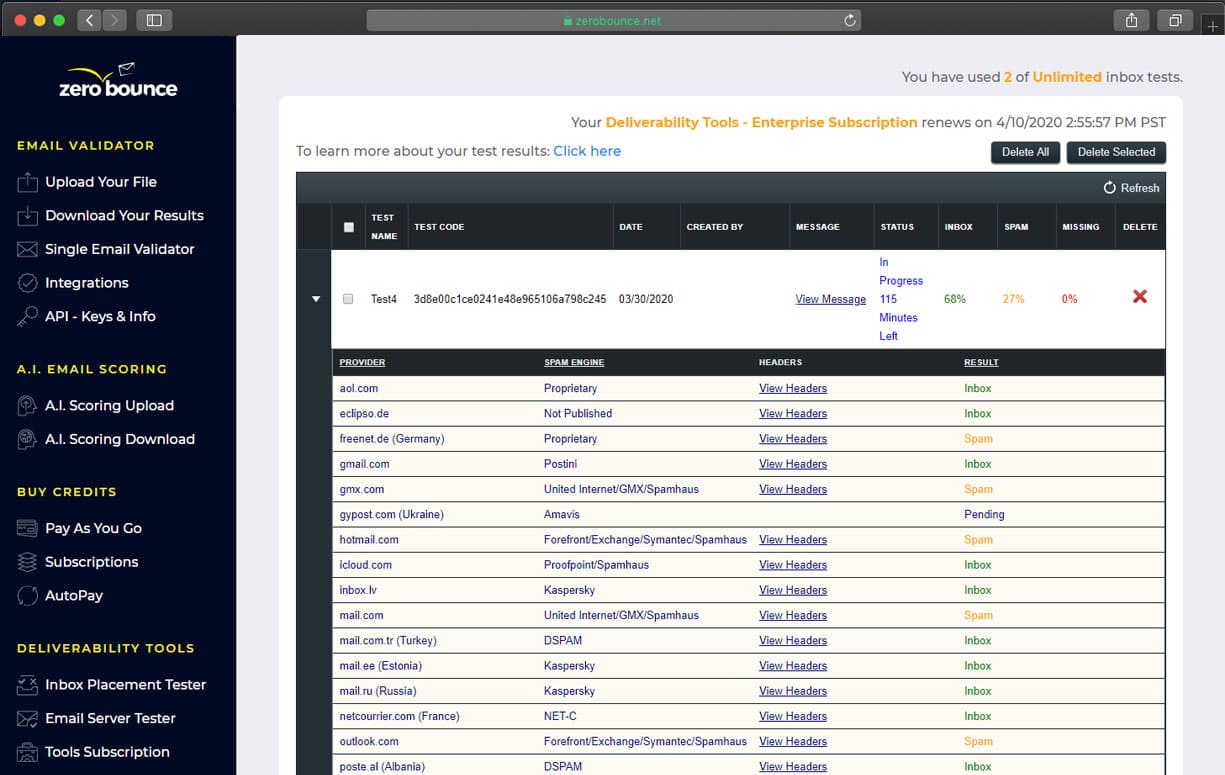Open Subscriptions stack icon
The image size is (1225, 775).
(27, 562)
